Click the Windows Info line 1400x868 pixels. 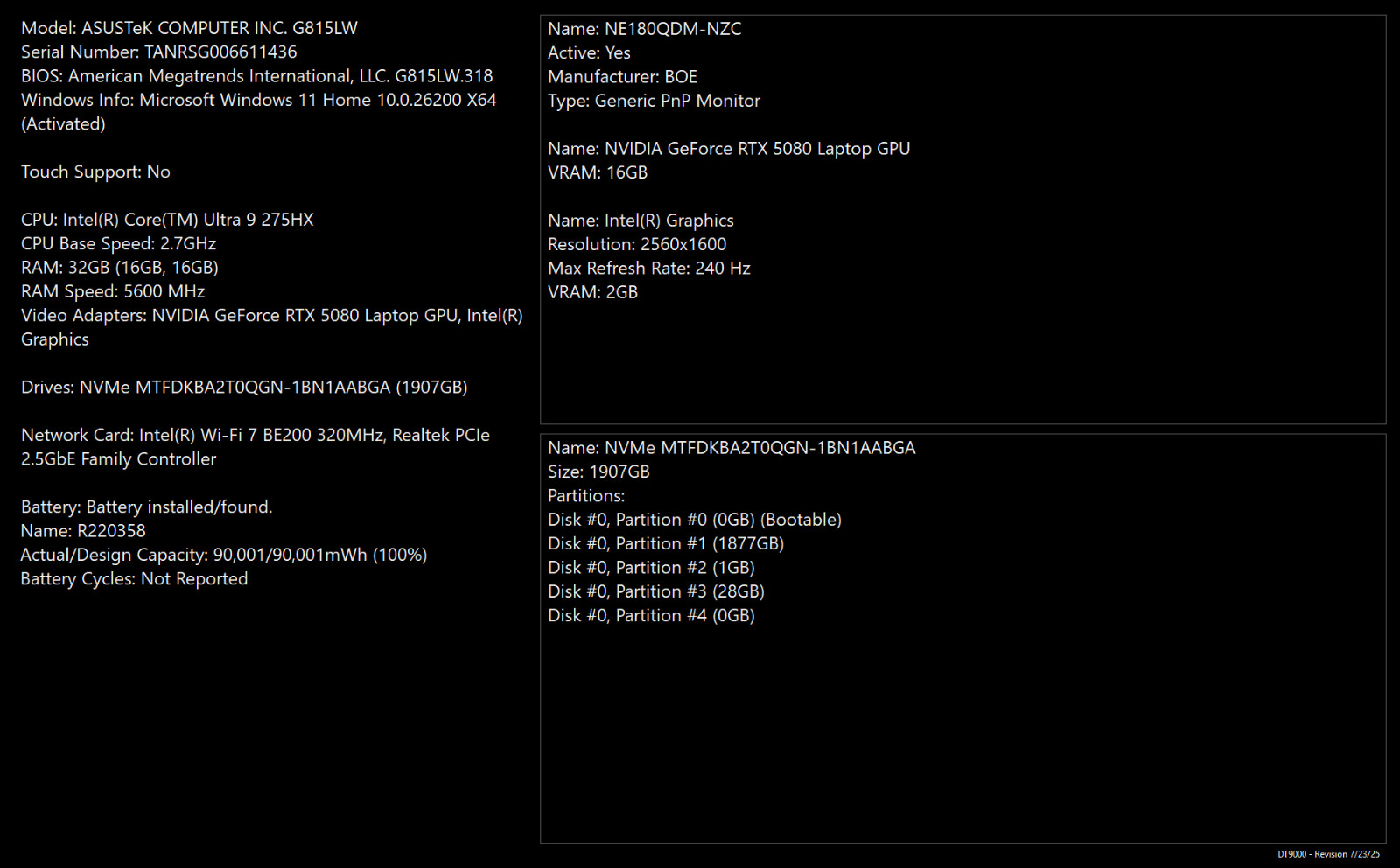259,111
